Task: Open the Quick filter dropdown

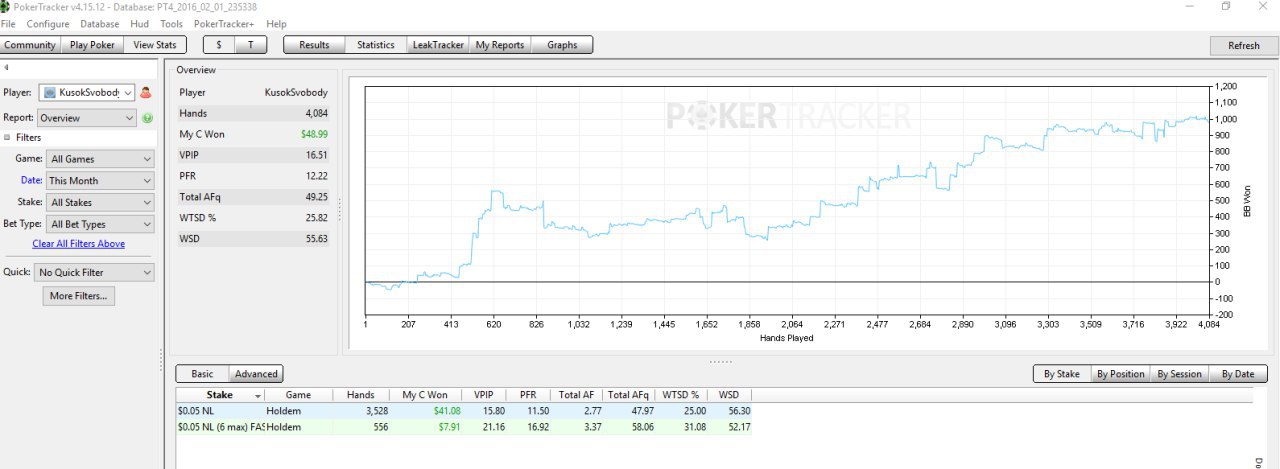Action: pos(94,272)
